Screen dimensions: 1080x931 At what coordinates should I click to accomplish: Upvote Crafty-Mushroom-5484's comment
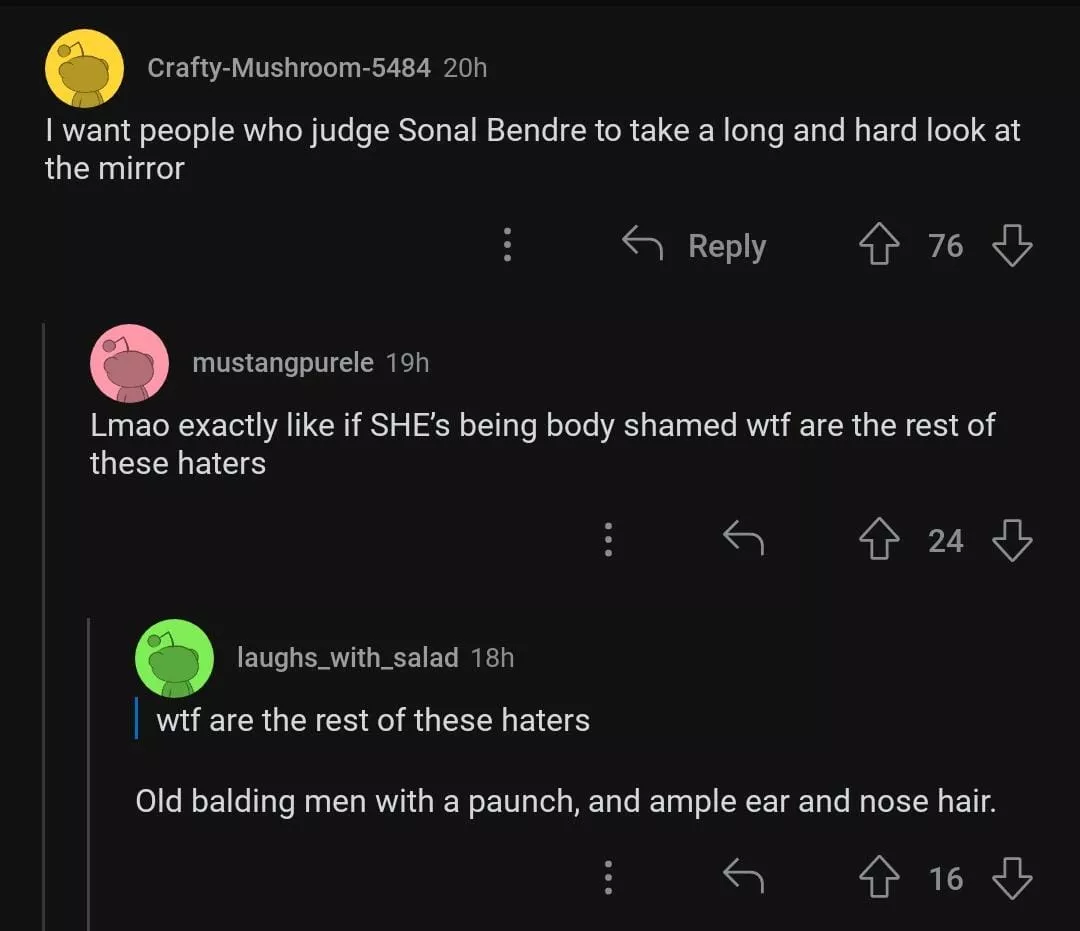879,246
